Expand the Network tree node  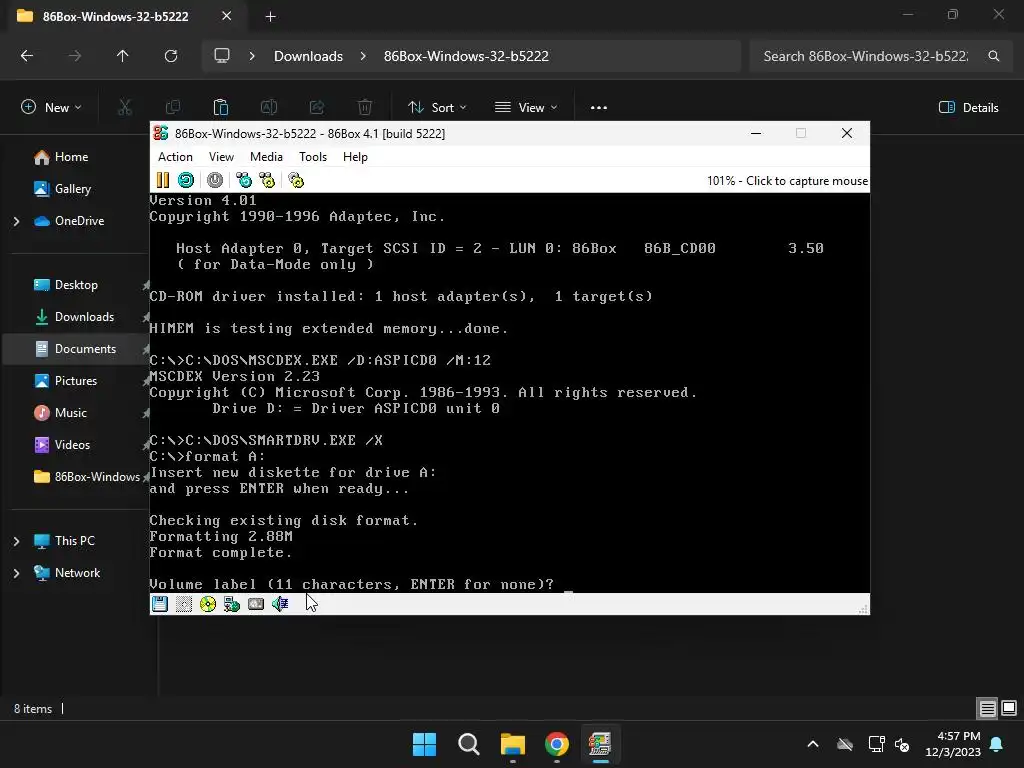point(17,573)
